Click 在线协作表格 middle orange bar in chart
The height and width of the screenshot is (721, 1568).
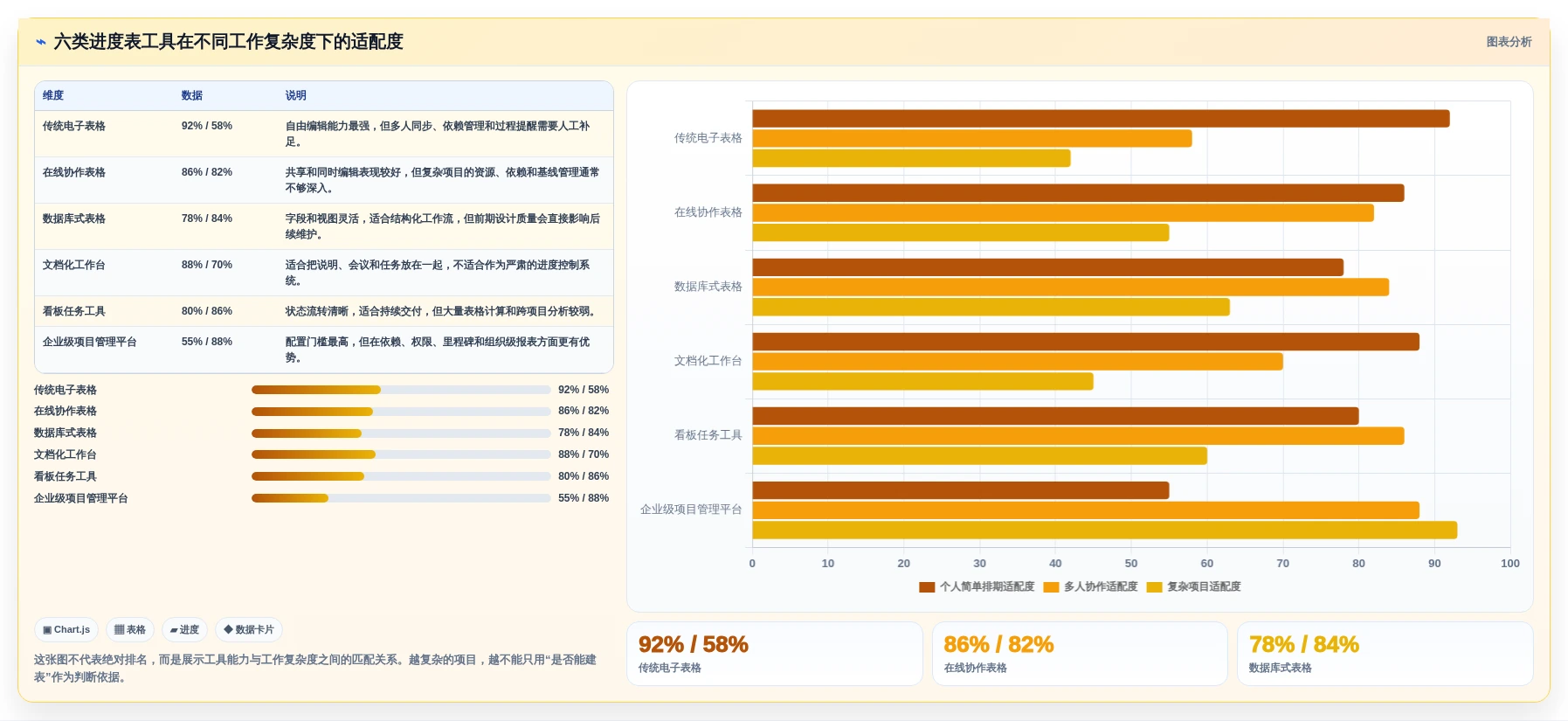(1063, 213)
